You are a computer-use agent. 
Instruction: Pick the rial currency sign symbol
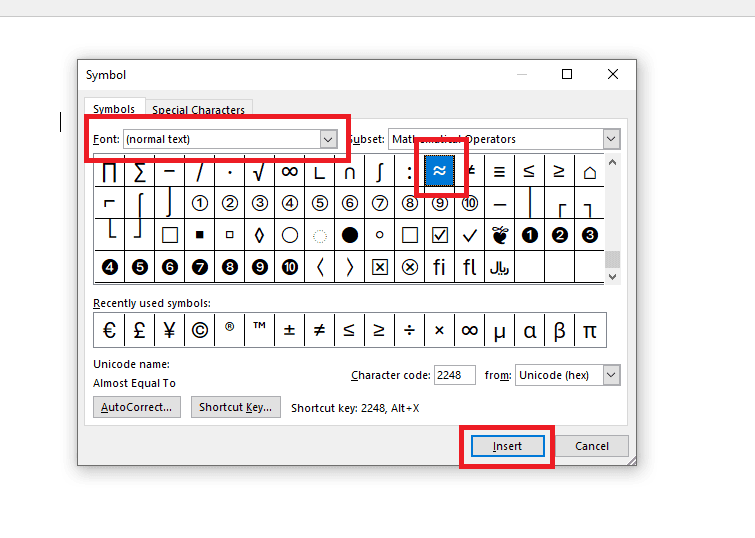tap(499, 267)
